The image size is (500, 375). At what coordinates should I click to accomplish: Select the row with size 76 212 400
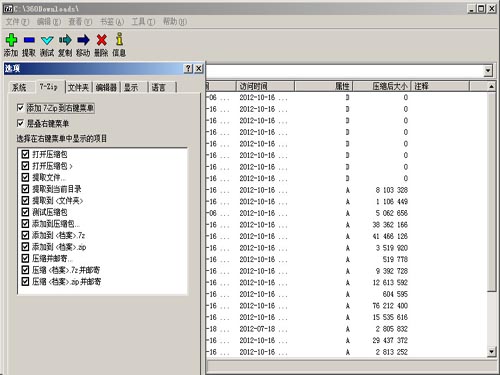[346, 306]
